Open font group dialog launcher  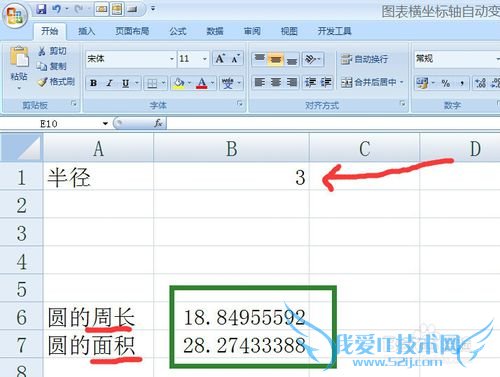pos(240,104)
